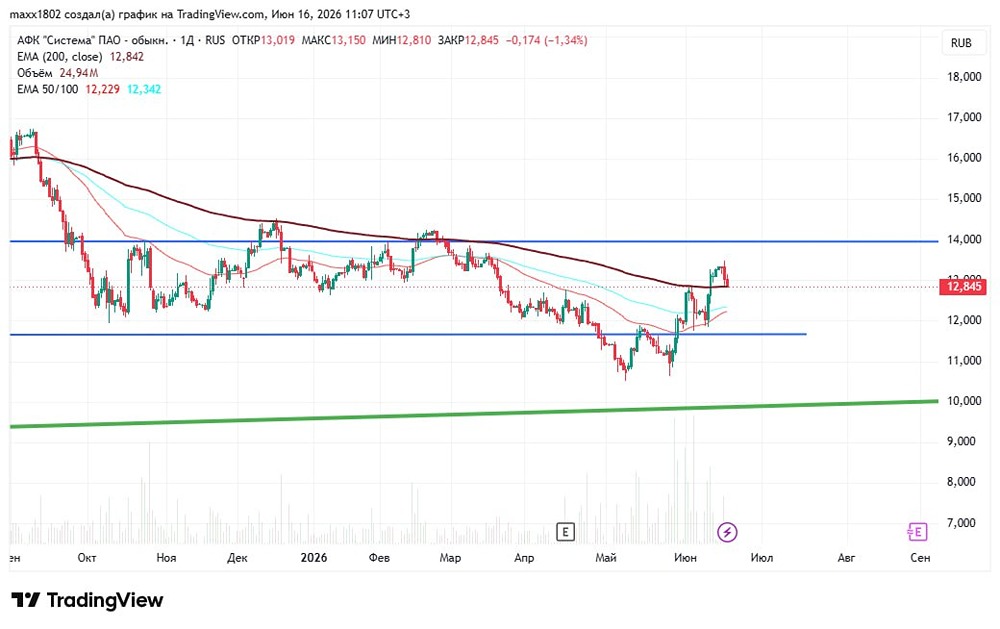Click the ЗАКР close value 12,845
The width and height of the screenshot is (1000, 629).
click(482, 40)
